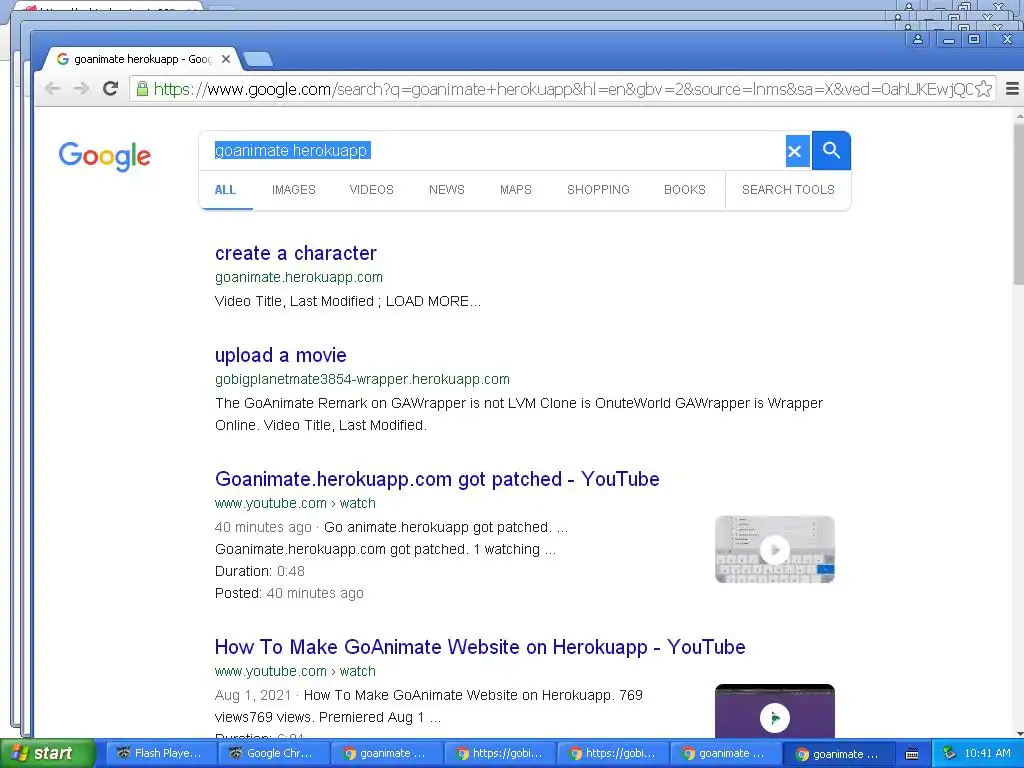
Task: Click the browser back arrow
Action: (52, 88)
